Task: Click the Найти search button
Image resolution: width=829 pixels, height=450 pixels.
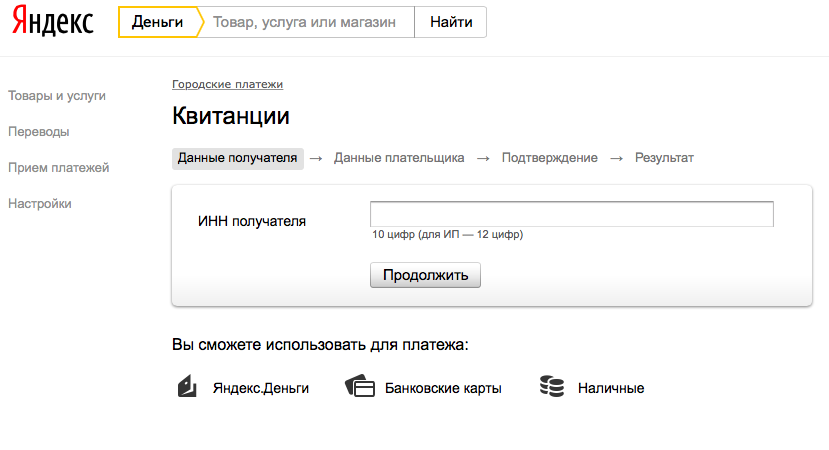Action: (450, 22)
